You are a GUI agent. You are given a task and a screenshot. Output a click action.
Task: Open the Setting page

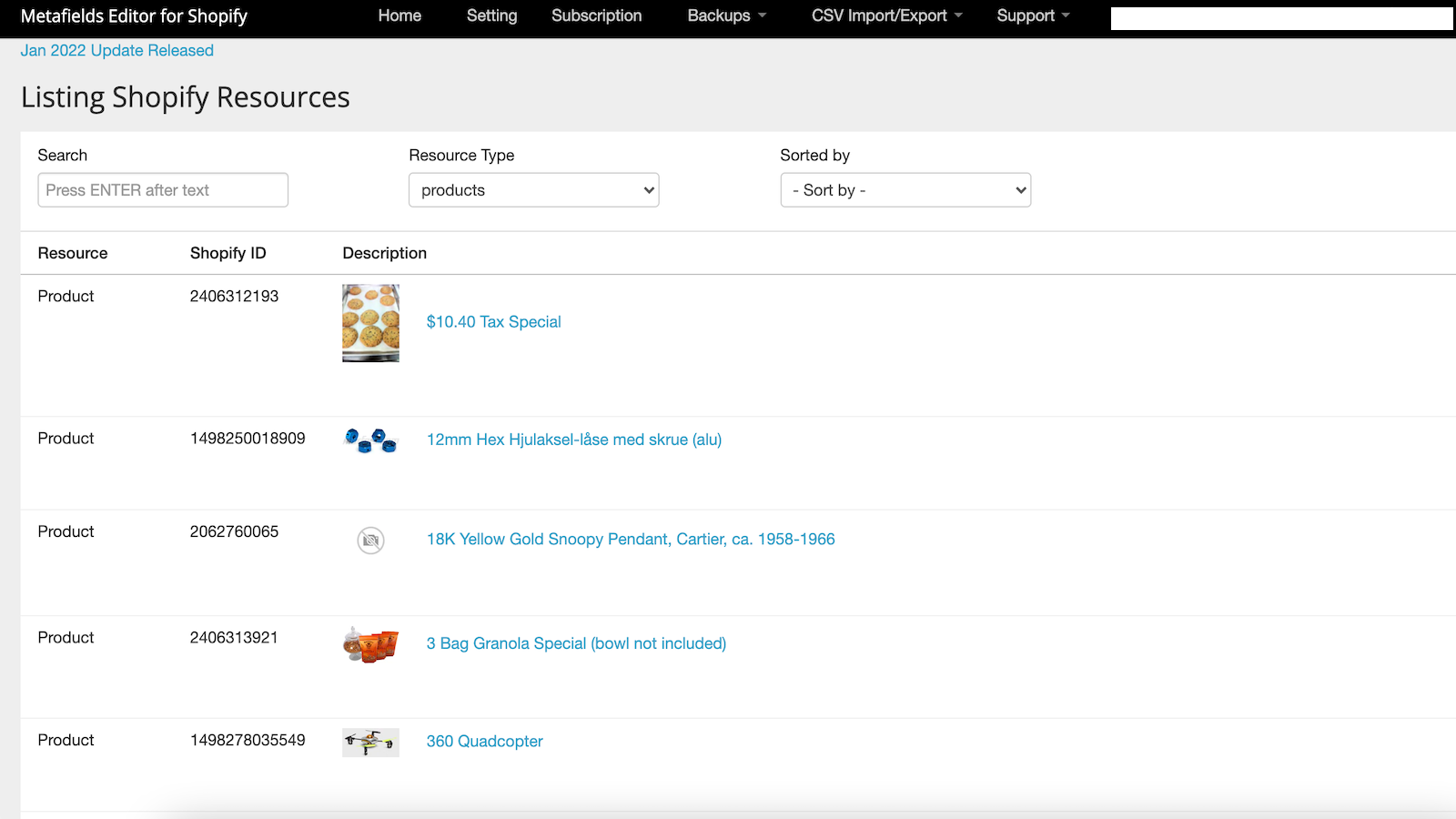click(x=491, y=15)
